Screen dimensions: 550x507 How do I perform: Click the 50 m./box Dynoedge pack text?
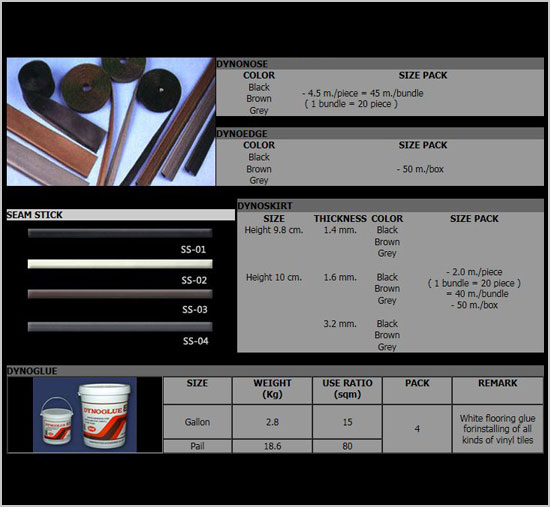pos(420,169)
